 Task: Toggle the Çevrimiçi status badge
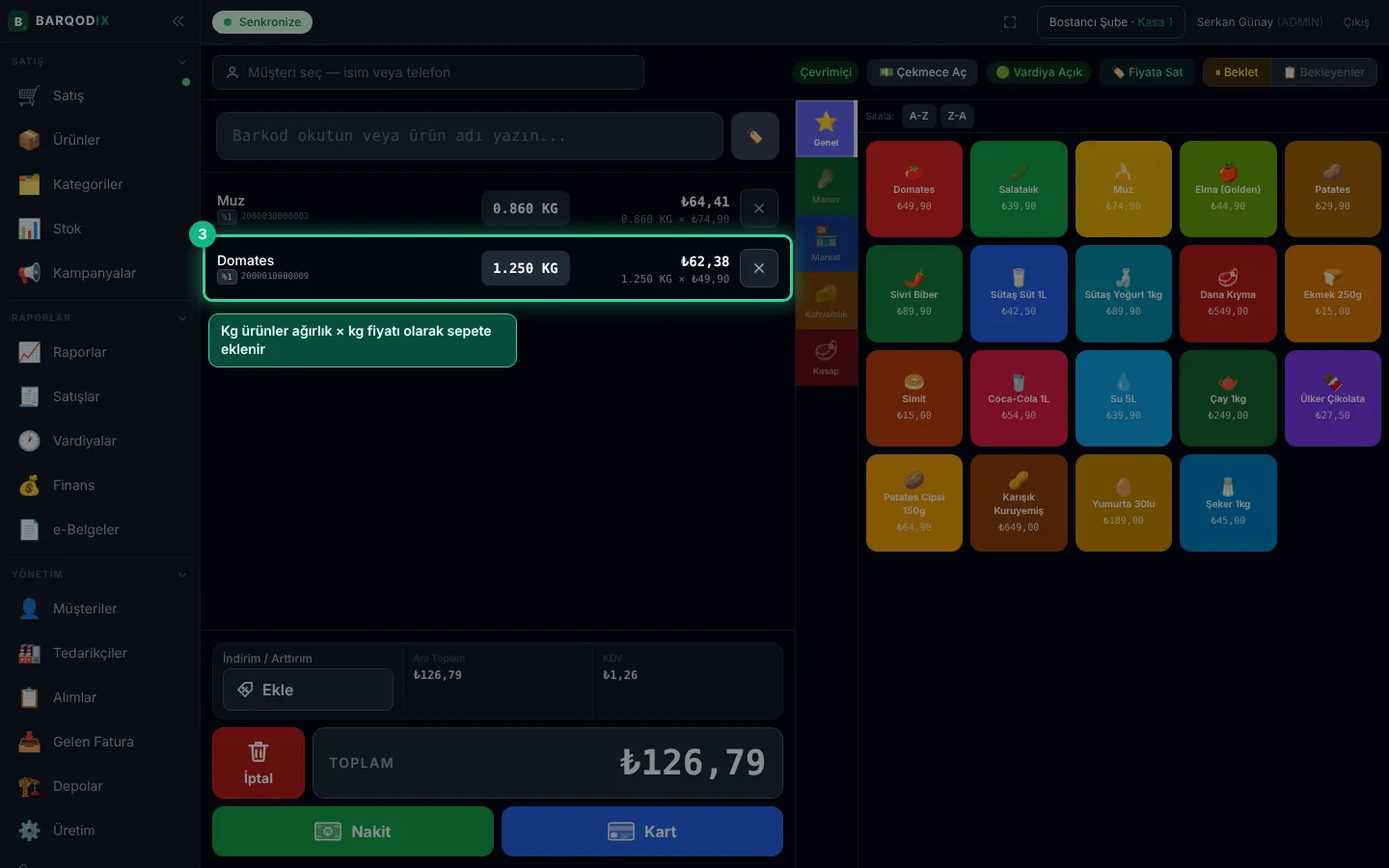coord(826,72)
